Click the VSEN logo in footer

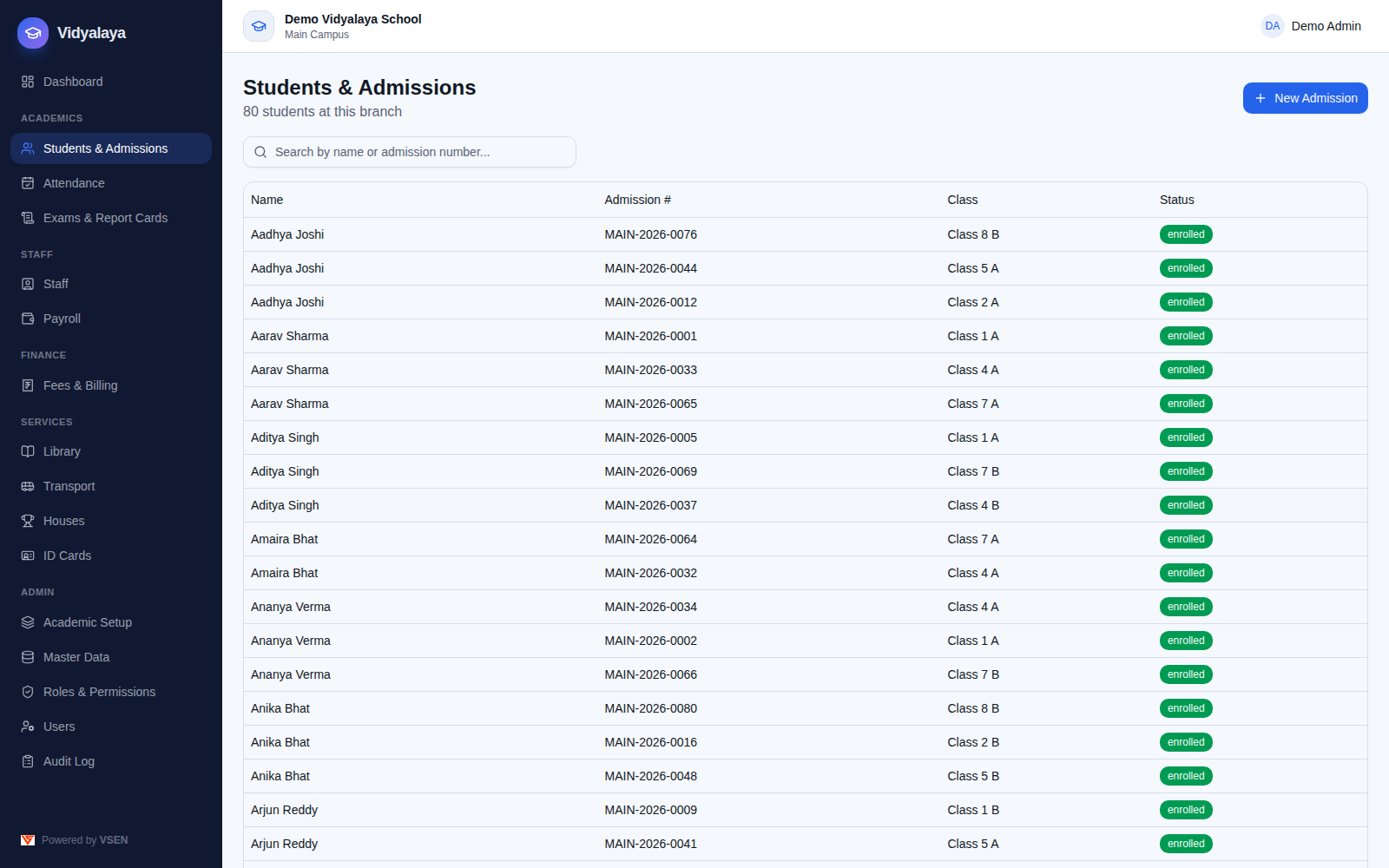click(x=28, y=840)
